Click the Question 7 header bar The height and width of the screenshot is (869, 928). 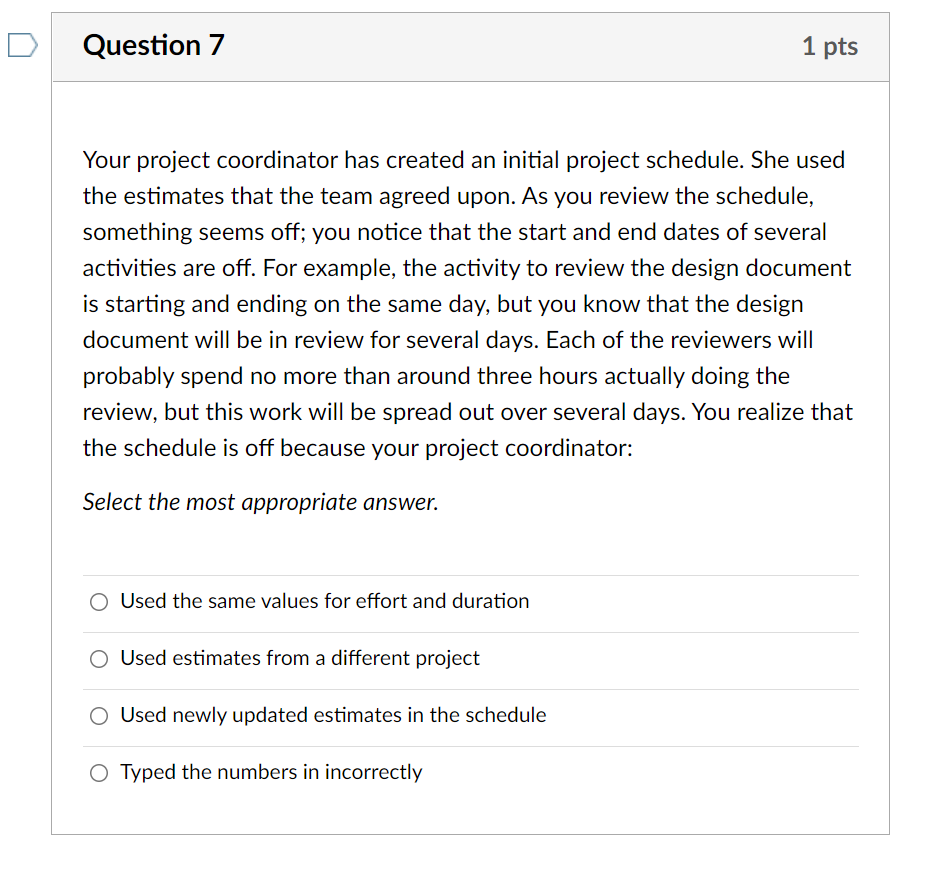click(x=470, y=45)
